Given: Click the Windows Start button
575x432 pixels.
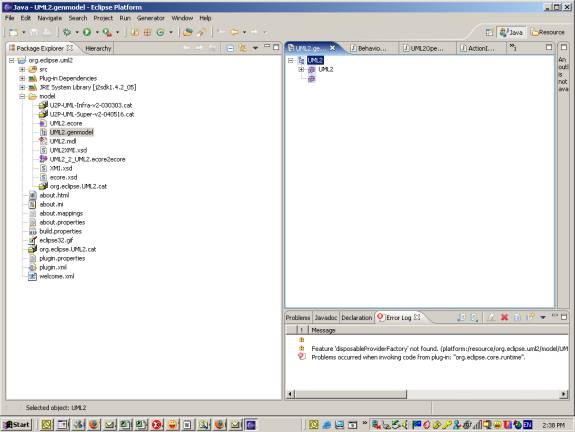Looking at the screenshot, I should (x=17, y=425).
